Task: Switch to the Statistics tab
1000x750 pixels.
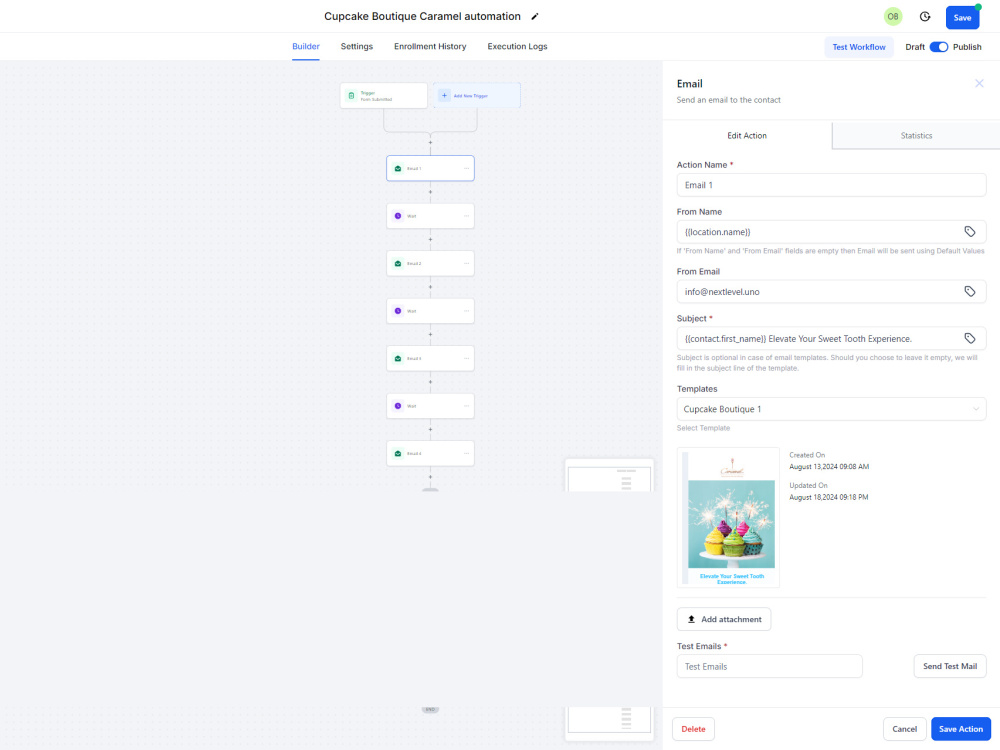Action: point(916,135)
